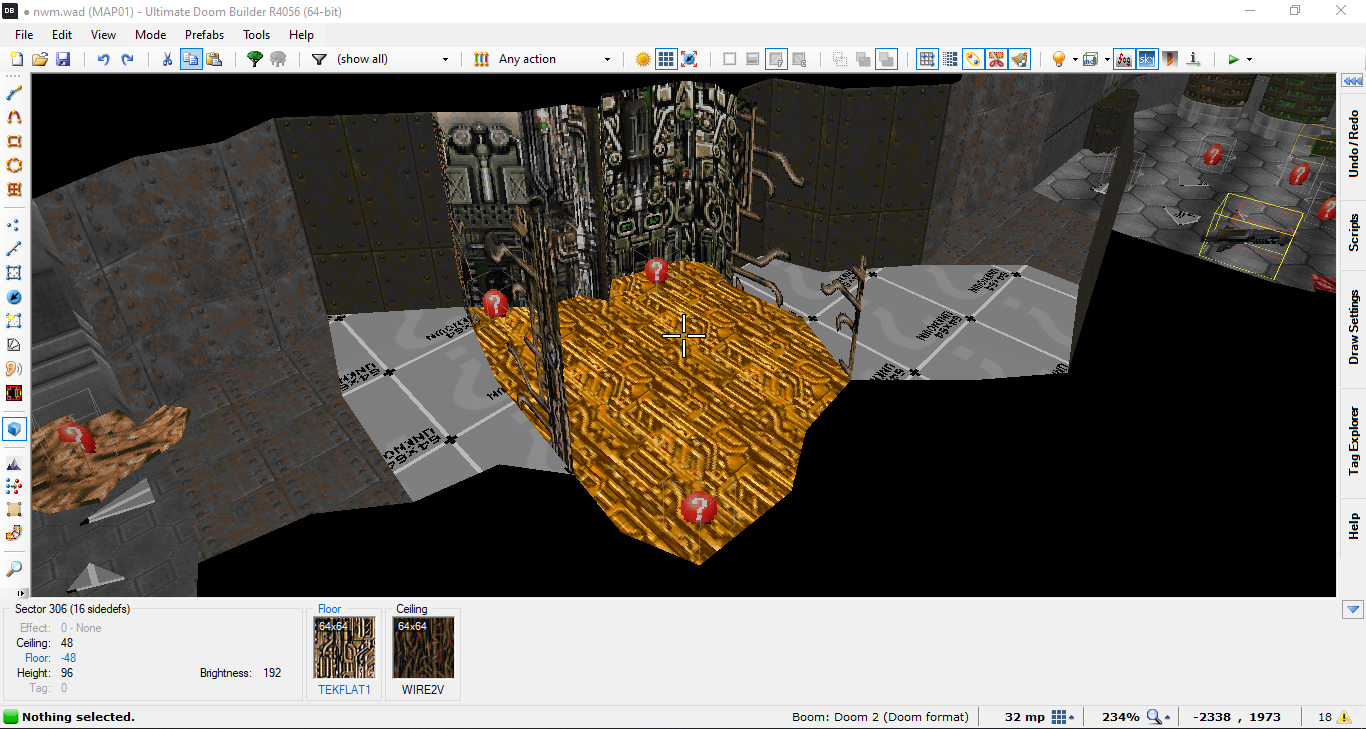This screenshot has height=729, width=1366.
Task: Click the green status indicator square
Action: pyautogui.click(x=11, y=717)
